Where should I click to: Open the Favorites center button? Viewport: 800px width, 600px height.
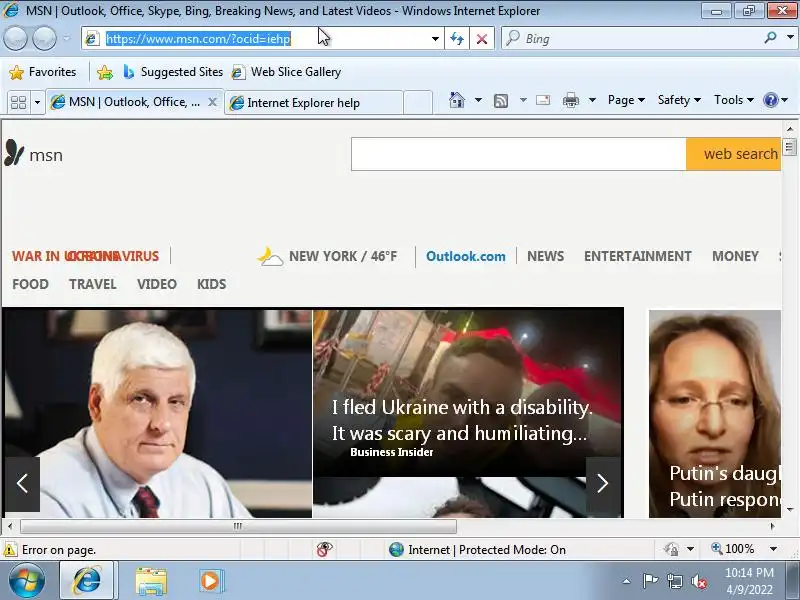point(43,72)
